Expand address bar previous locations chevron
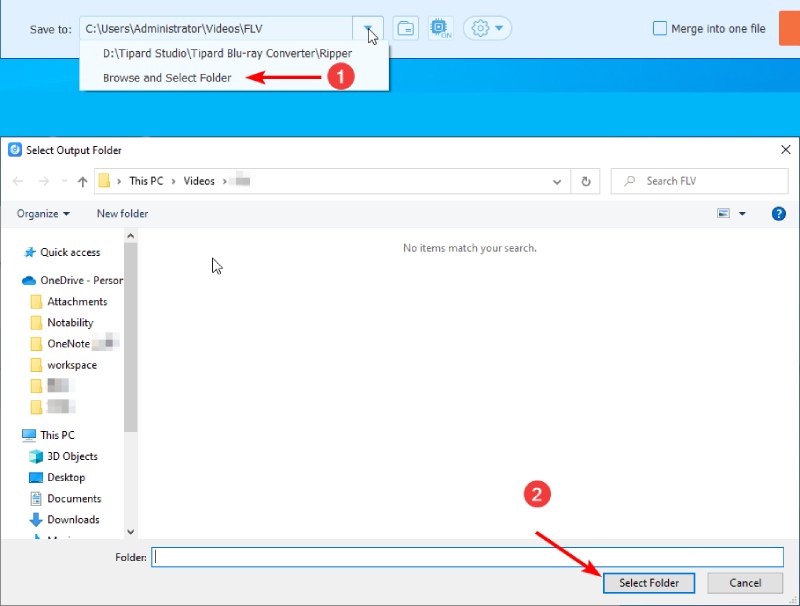Screen dimensions: 800x606 pos(557,182)
